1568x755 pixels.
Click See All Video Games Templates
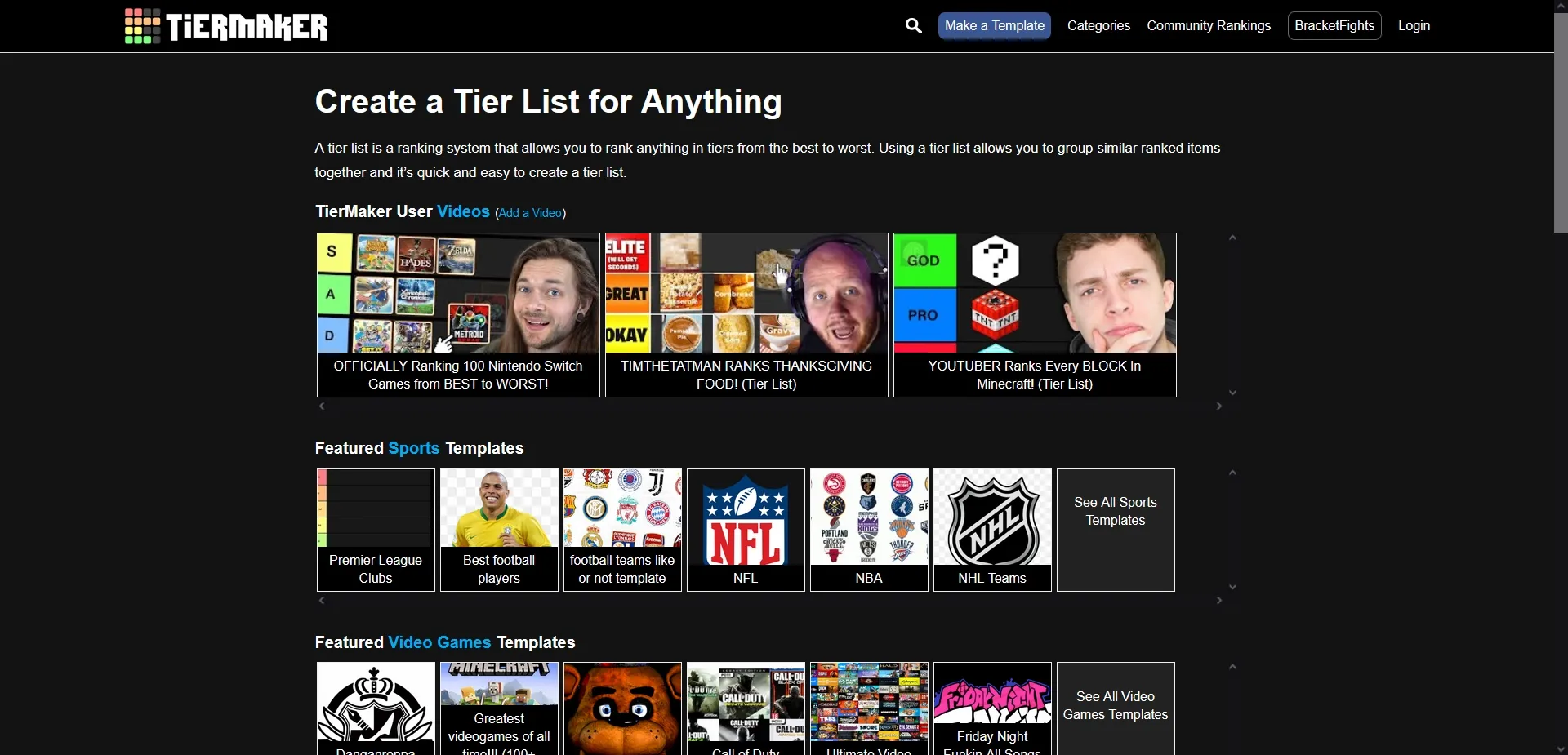[1116, 708]
